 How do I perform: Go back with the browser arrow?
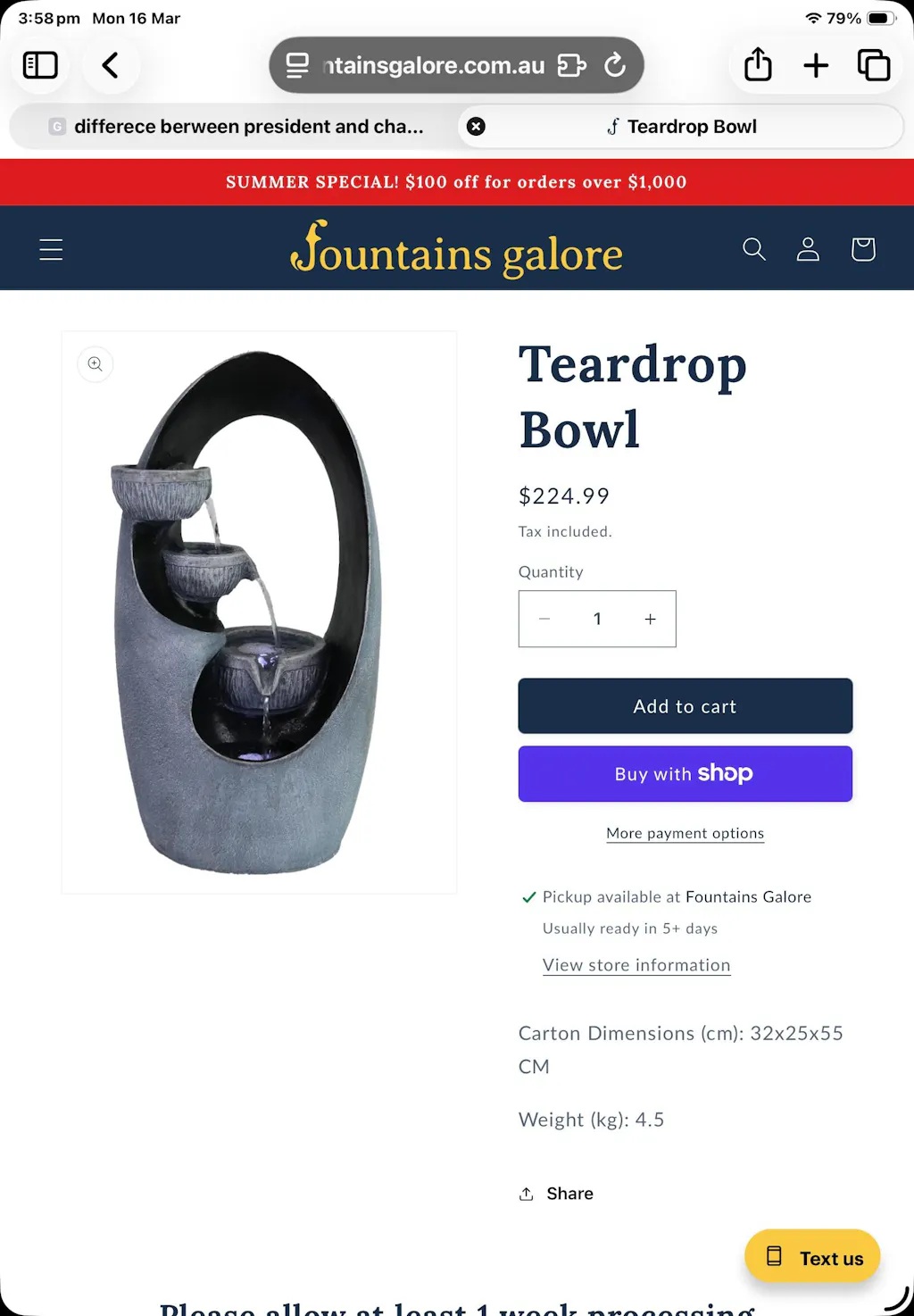point(111,65)
